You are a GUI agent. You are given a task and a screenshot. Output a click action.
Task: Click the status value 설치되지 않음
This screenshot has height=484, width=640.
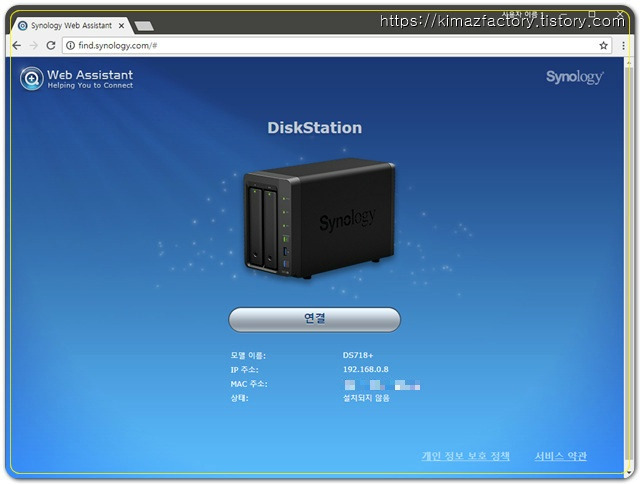[366, 397]
